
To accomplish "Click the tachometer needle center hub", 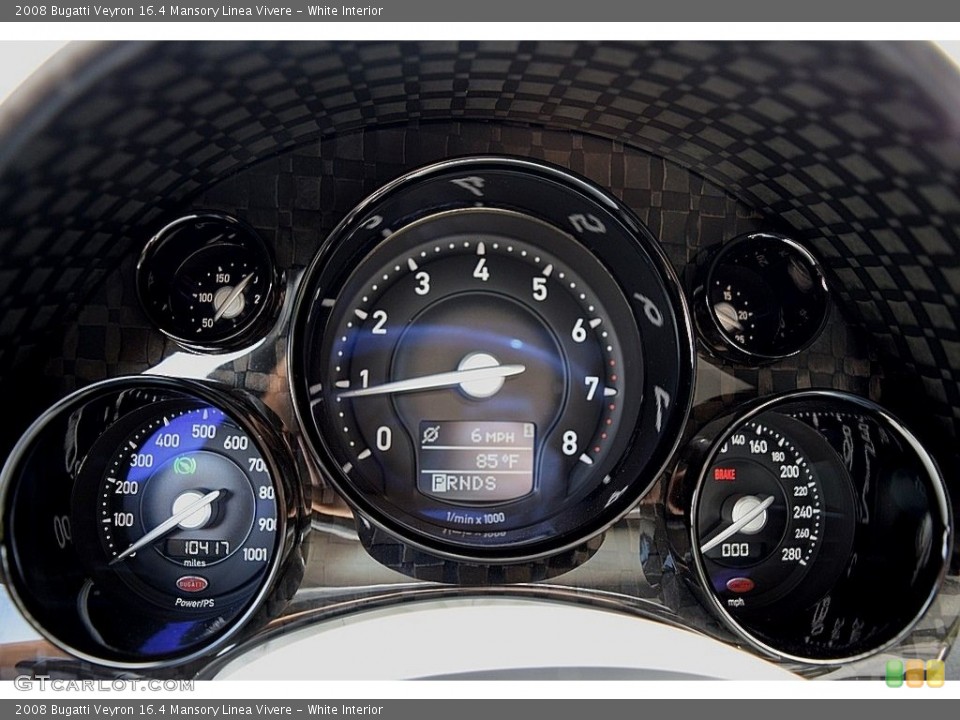I will pos(481,375).
